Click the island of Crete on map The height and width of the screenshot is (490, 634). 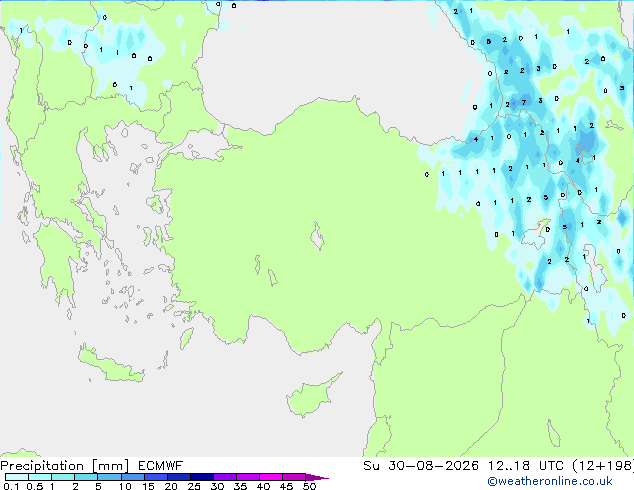[x=110, y=366]
